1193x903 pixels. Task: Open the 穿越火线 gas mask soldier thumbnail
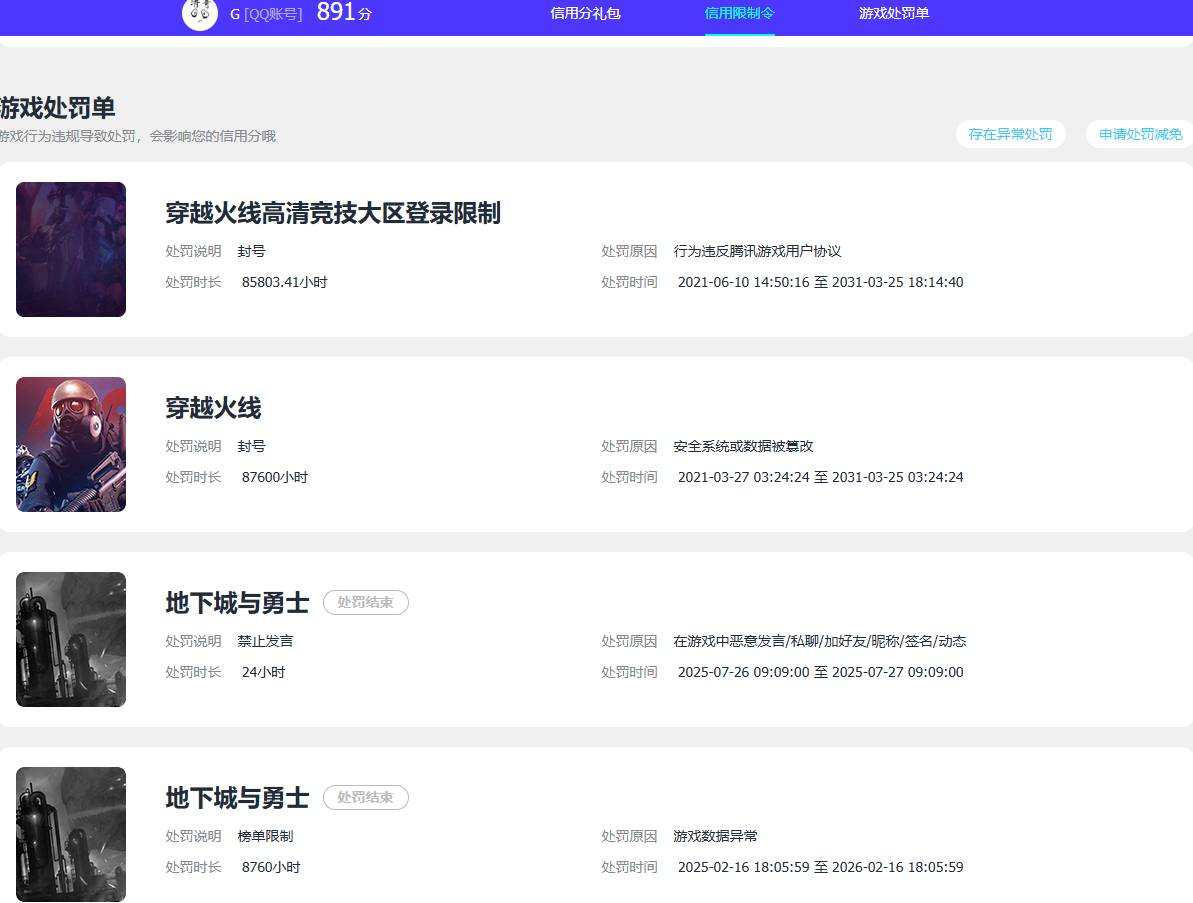[x=71, y=444]
